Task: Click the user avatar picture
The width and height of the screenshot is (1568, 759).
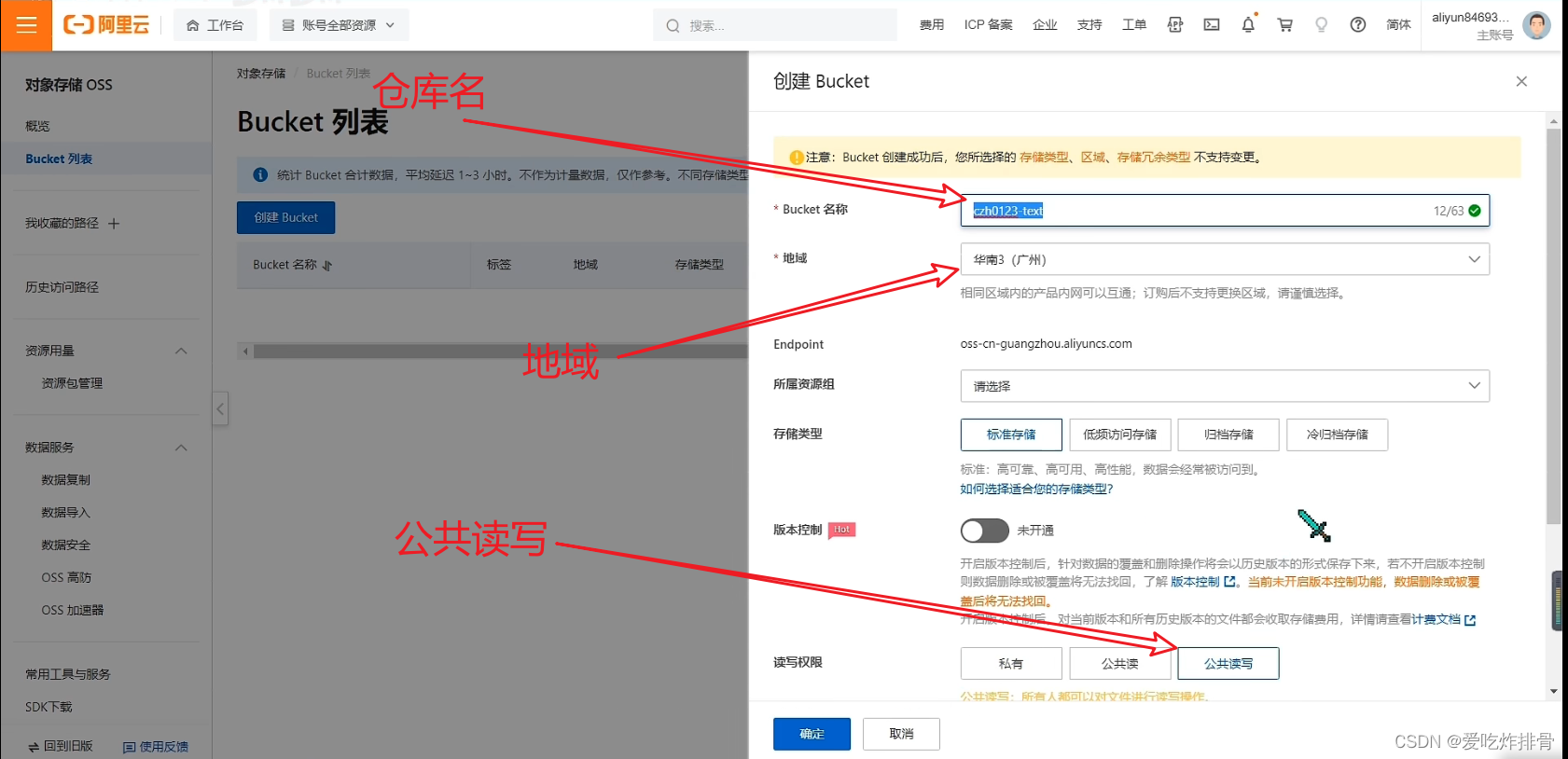Action: point(1536,25)
